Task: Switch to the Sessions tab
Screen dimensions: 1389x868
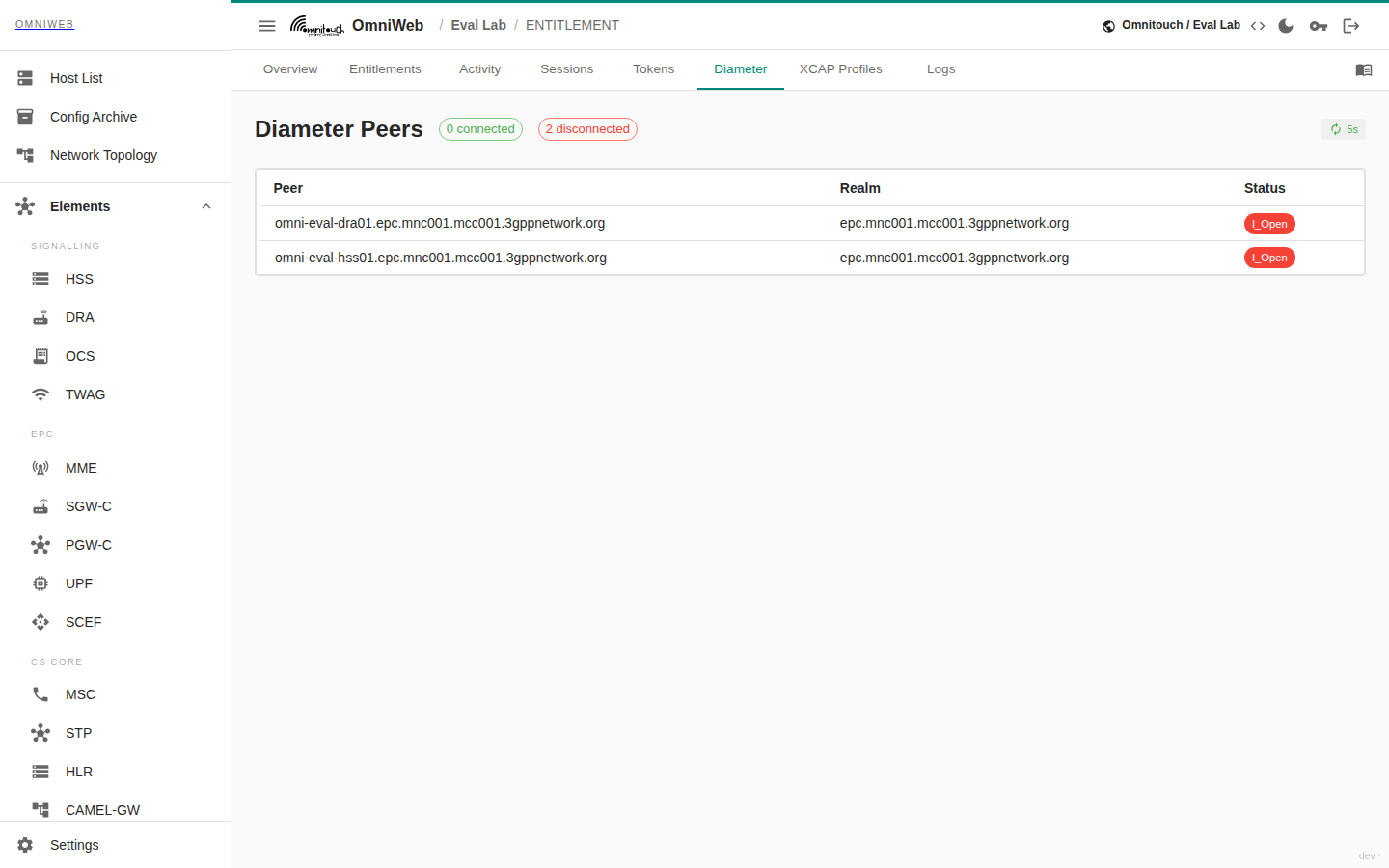Action: tap(567, 69)
